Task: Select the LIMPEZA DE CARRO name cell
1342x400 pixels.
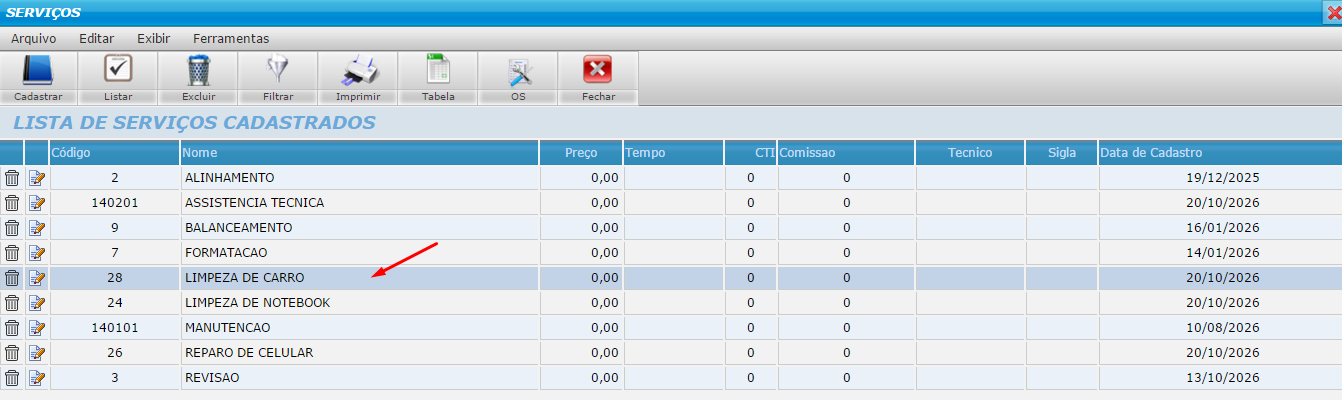Action: (x=360, y=278)
